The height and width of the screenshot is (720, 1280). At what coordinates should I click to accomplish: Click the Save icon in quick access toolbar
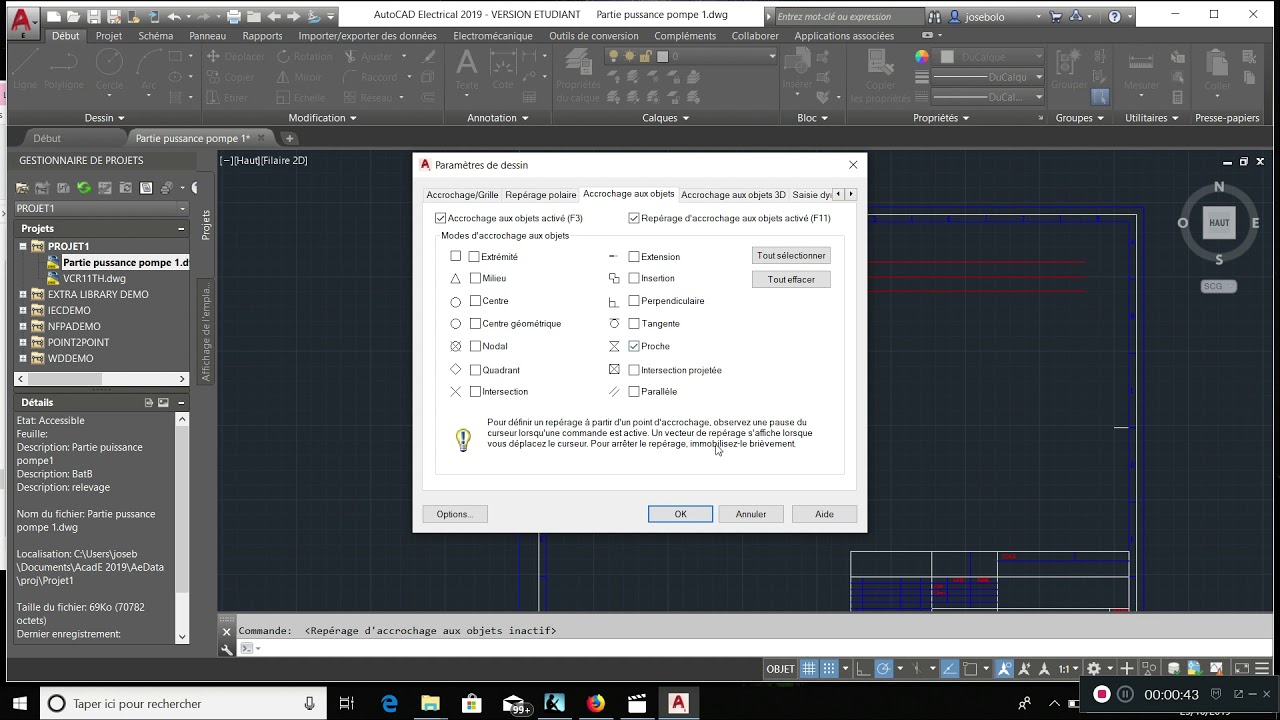[x=93, y=16]
